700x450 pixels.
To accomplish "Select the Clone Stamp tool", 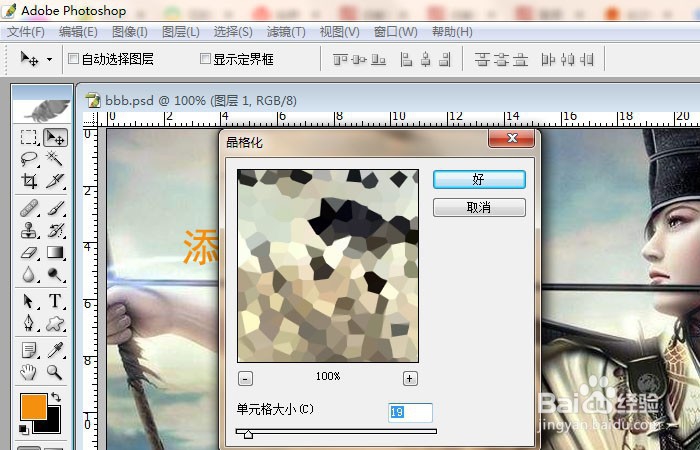I will pos(29,230).
